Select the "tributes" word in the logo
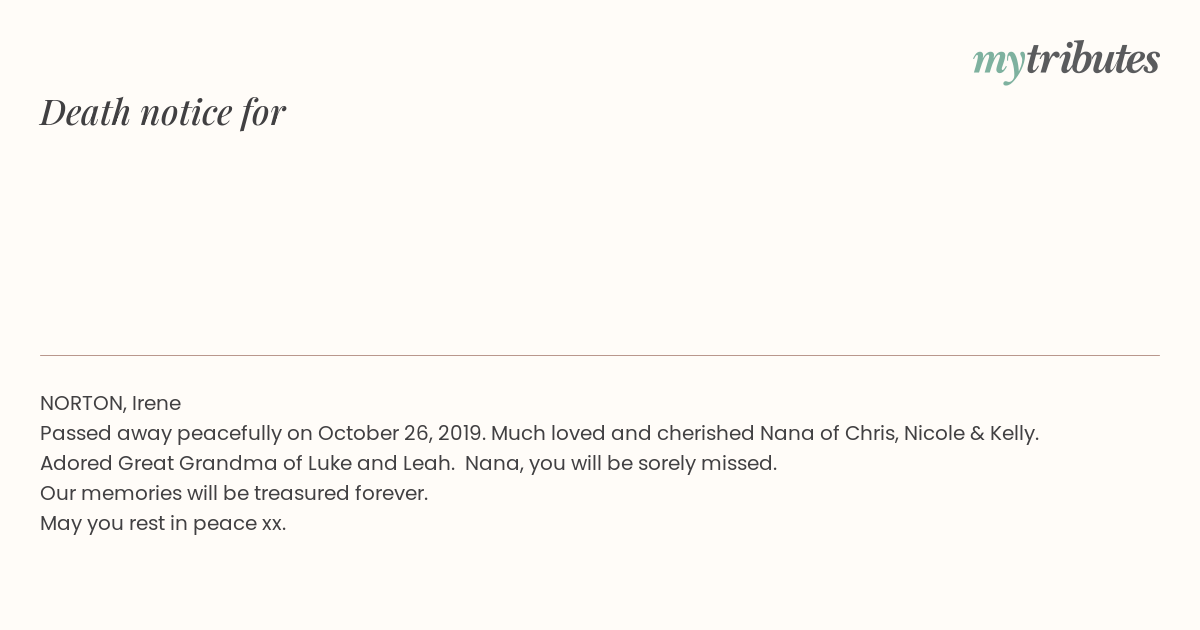Screen dimensions: 1200x630 (1093, 59)
